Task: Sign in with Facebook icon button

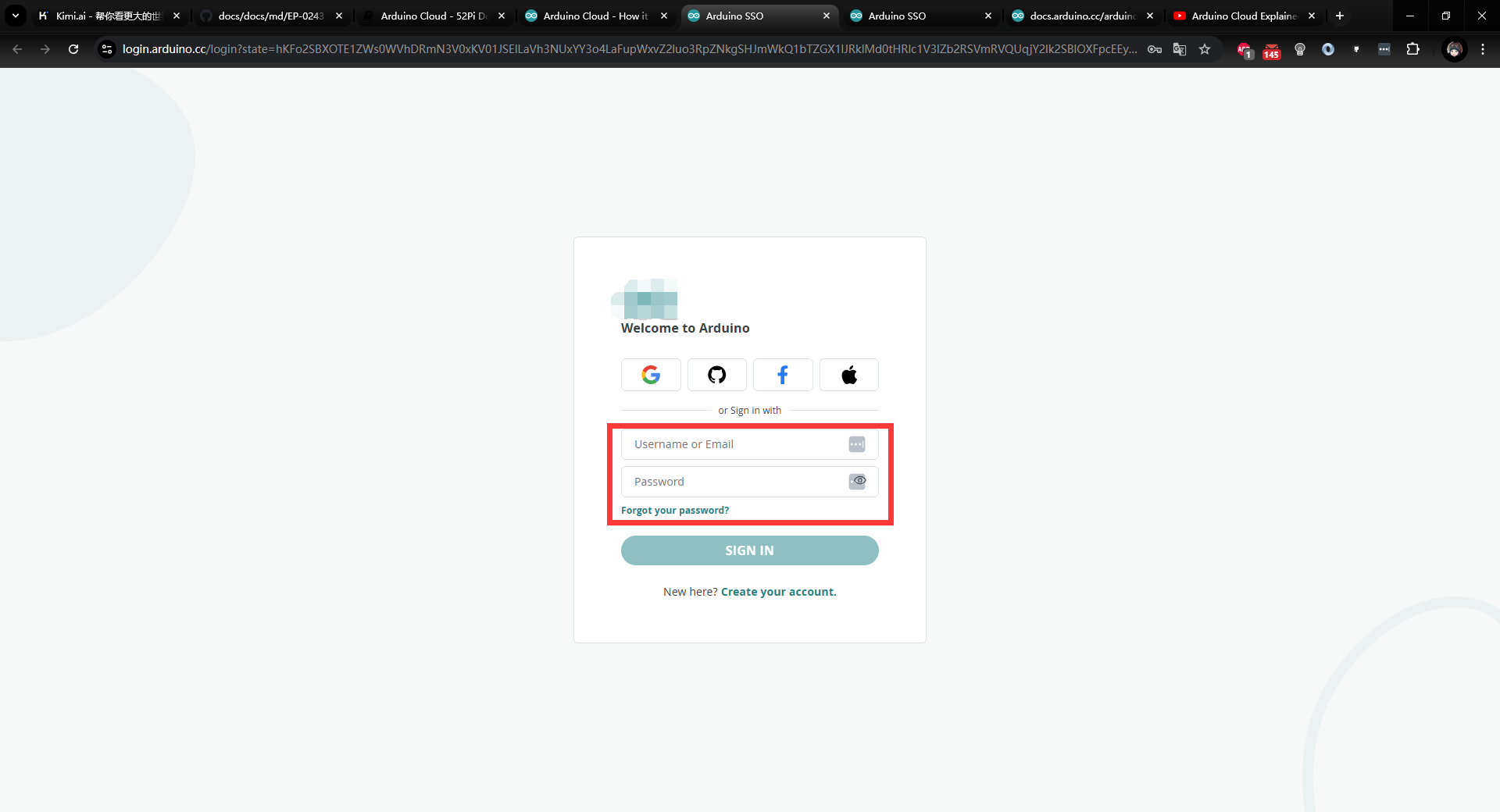Action: click(783, 375)
